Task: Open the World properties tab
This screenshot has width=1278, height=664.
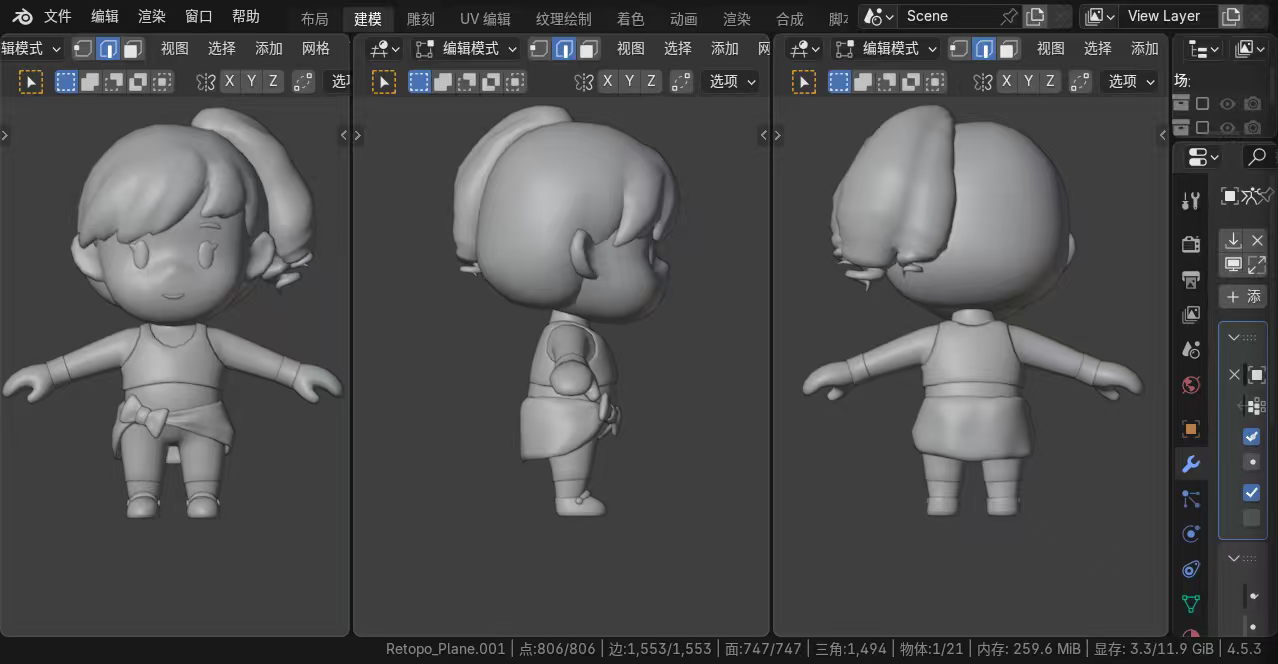Action: 1190,385
